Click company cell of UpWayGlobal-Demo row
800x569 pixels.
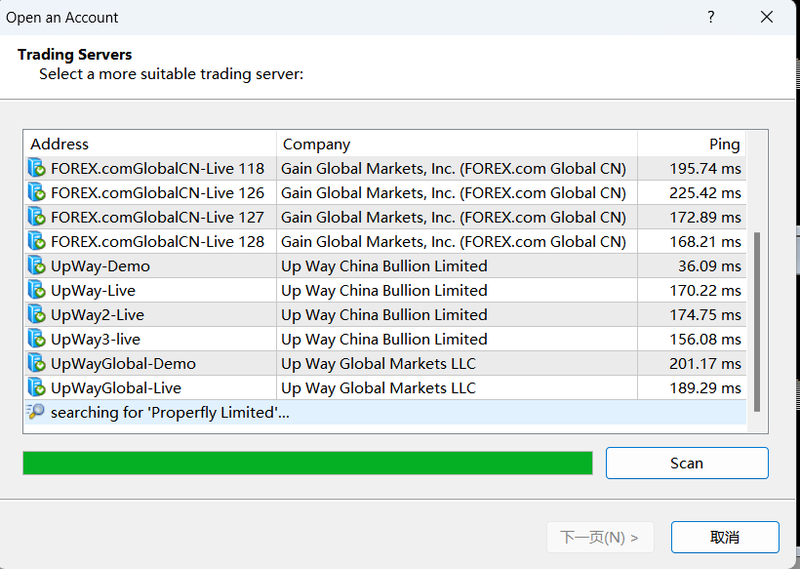[x=457, y=364]
